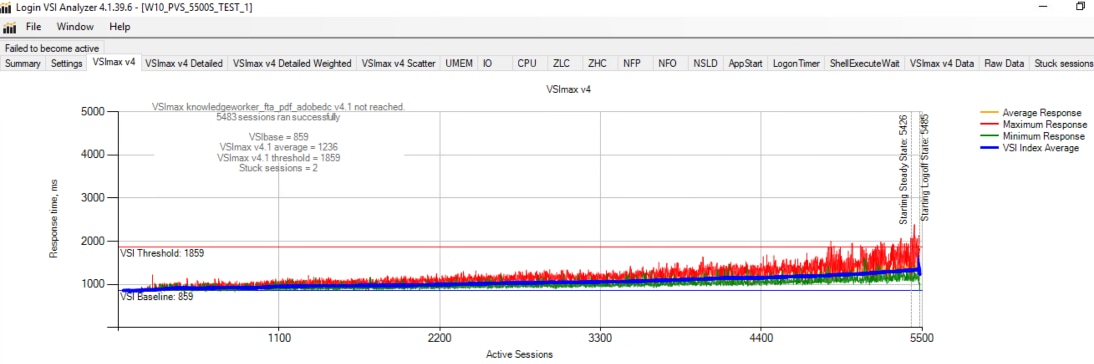Minimize the Analyzer window
Viewport: 1094px width, 364px height.
click(x=1044, y=7)
